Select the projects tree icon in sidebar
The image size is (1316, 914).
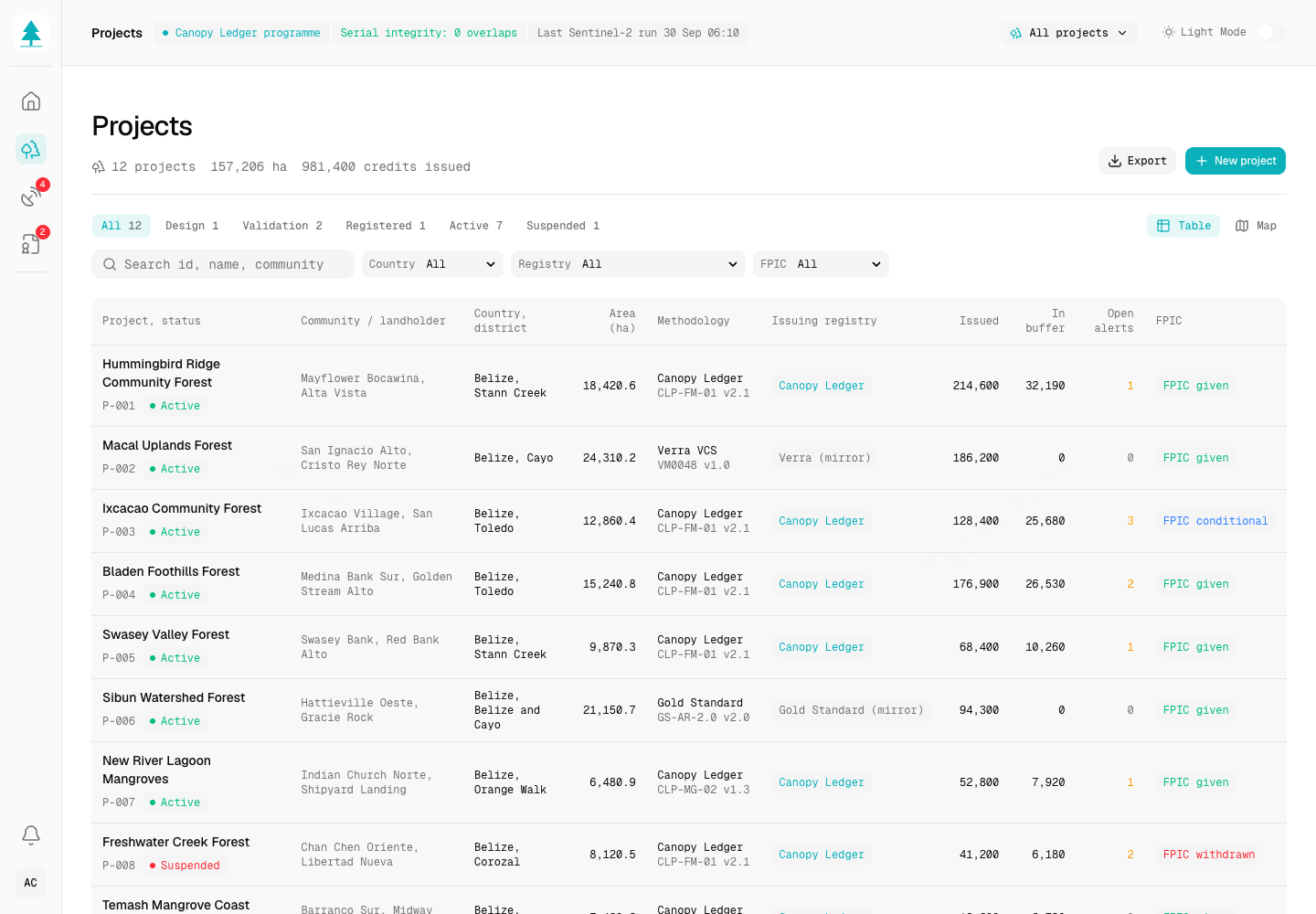[31, 149]
